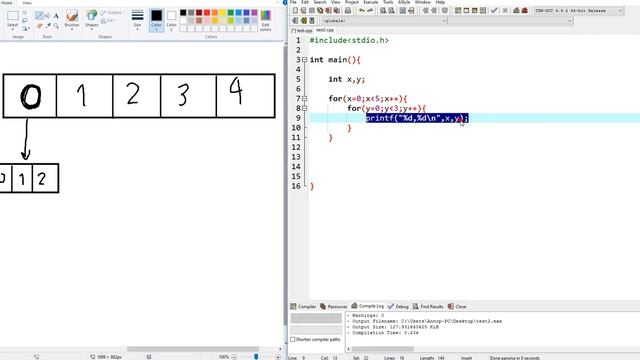Pick the yellow color swatch in Paint
The image size is (640, 360).
[223, 13]
